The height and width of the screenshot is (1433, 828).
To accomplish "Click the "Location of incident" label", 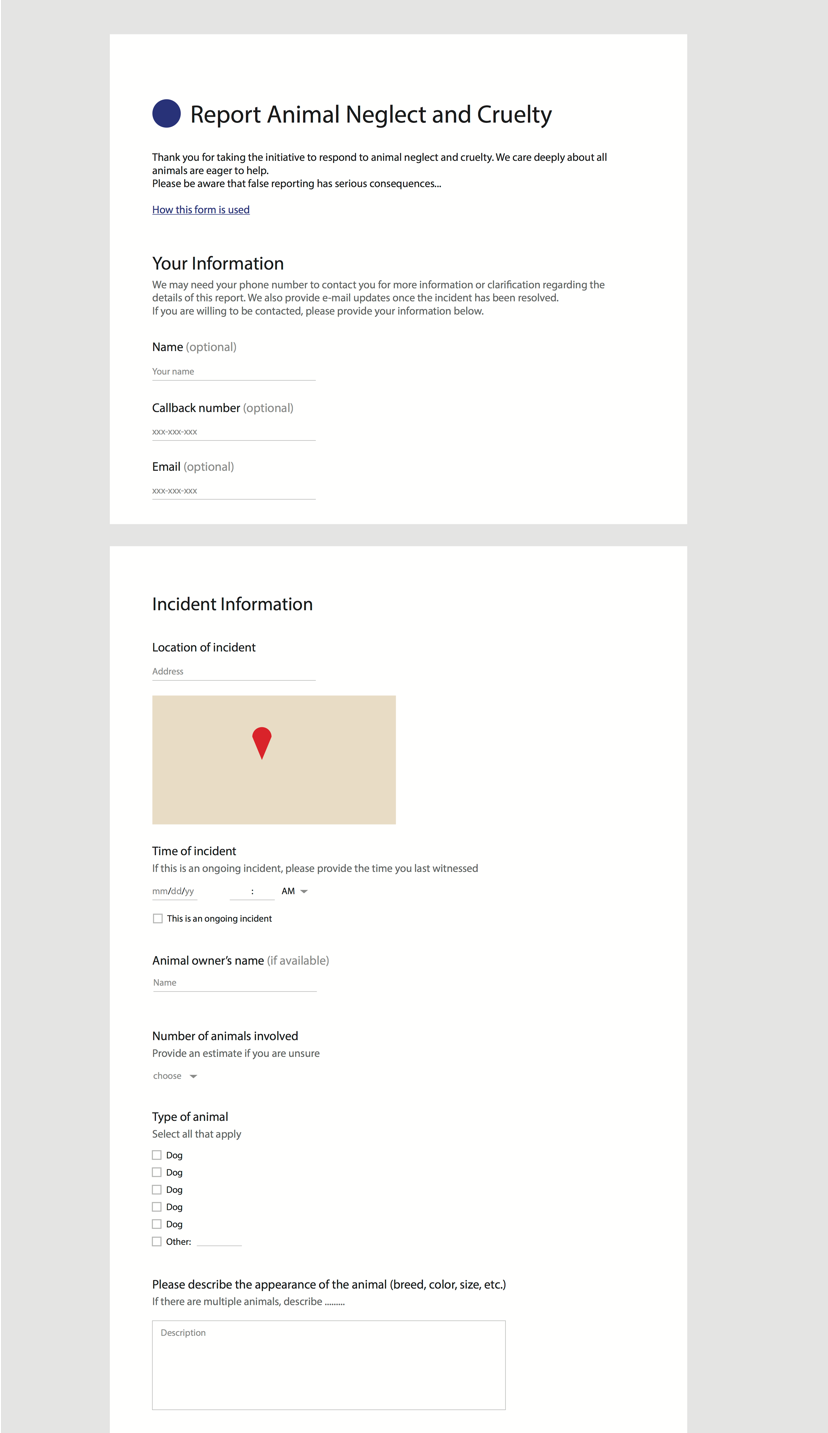I will pos(204,647).
